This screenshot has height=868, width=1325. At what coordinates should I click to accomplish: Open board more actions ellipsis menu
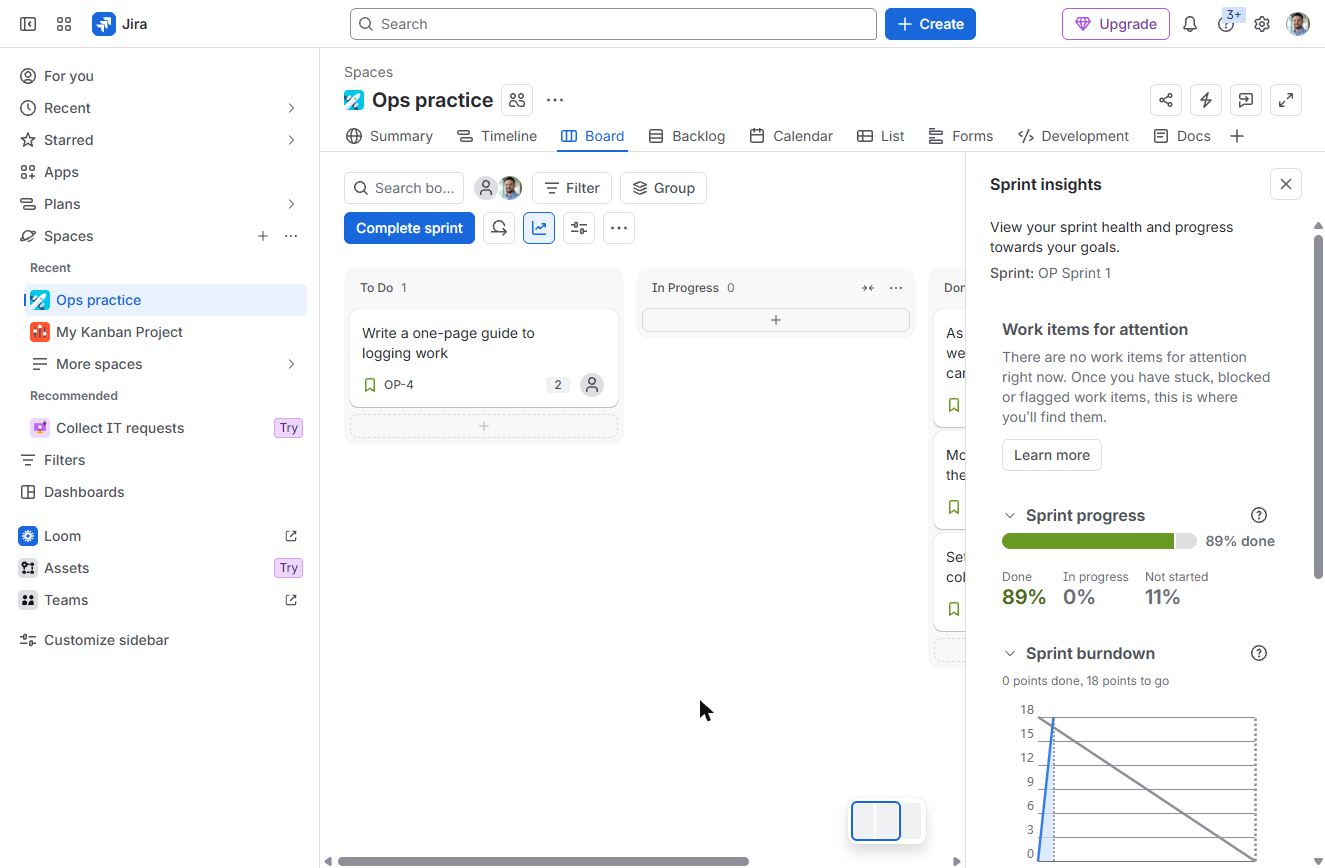pyautogui.click(x=619, y=228)
